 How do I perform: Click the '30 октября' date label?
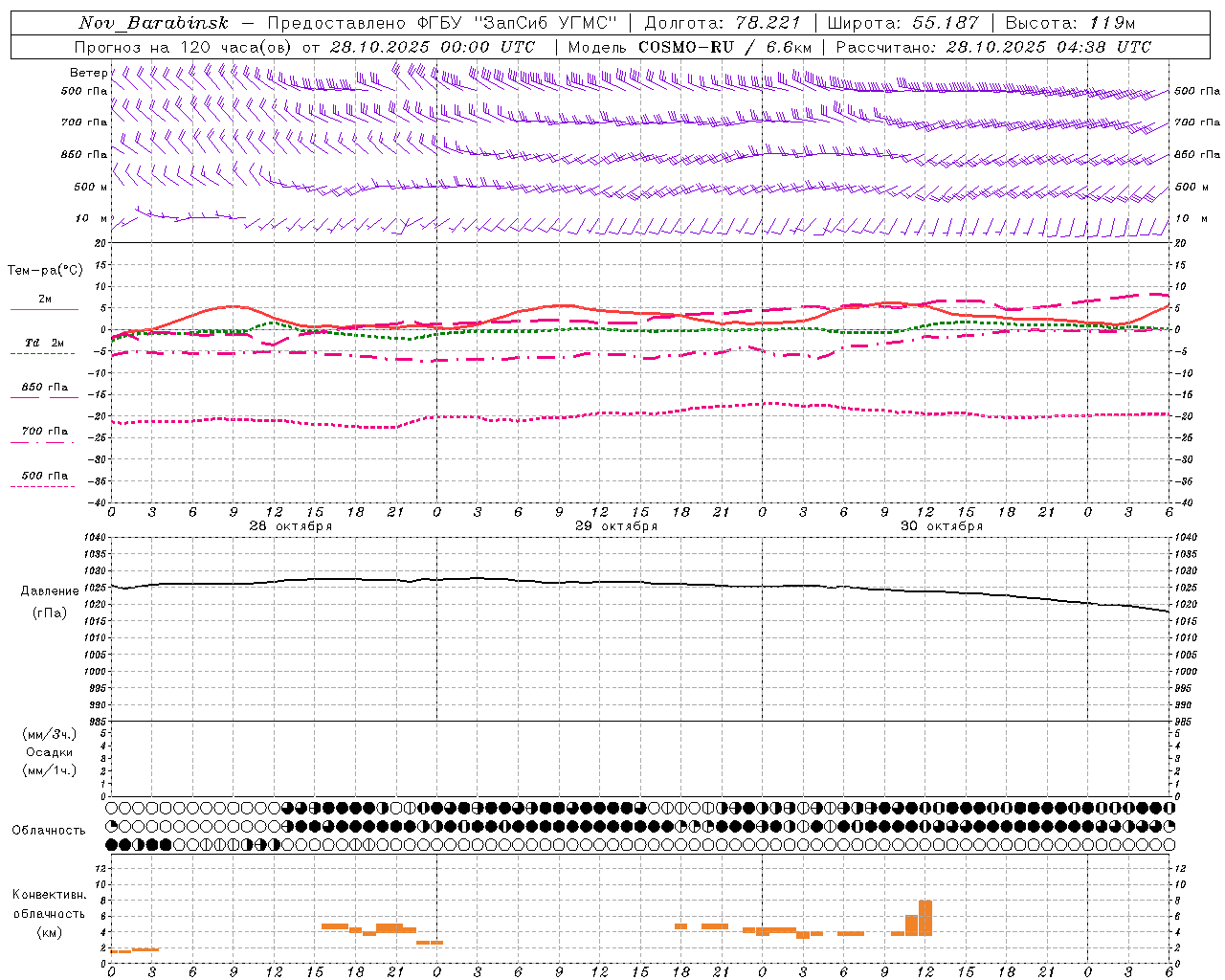[x=942, y=526]
